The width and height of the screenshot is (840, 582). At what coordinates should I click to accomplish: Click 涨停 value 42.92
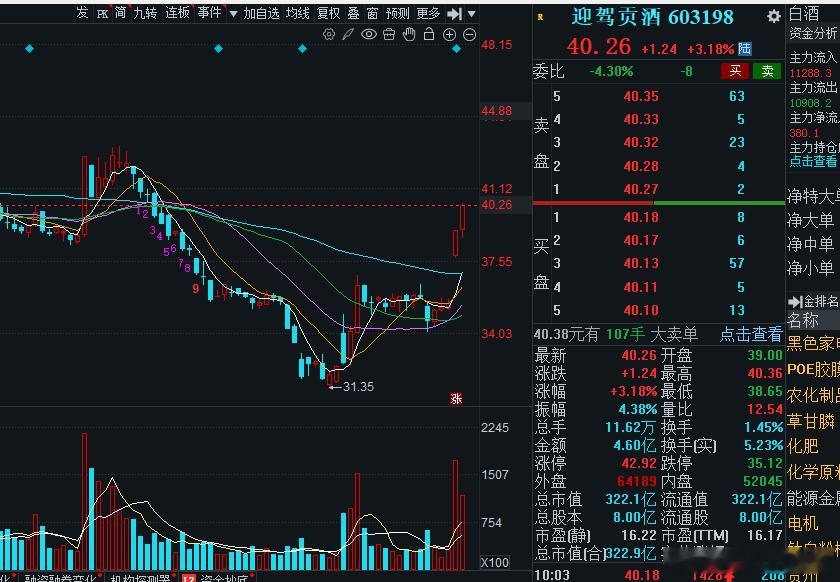(x=639, y=463)
